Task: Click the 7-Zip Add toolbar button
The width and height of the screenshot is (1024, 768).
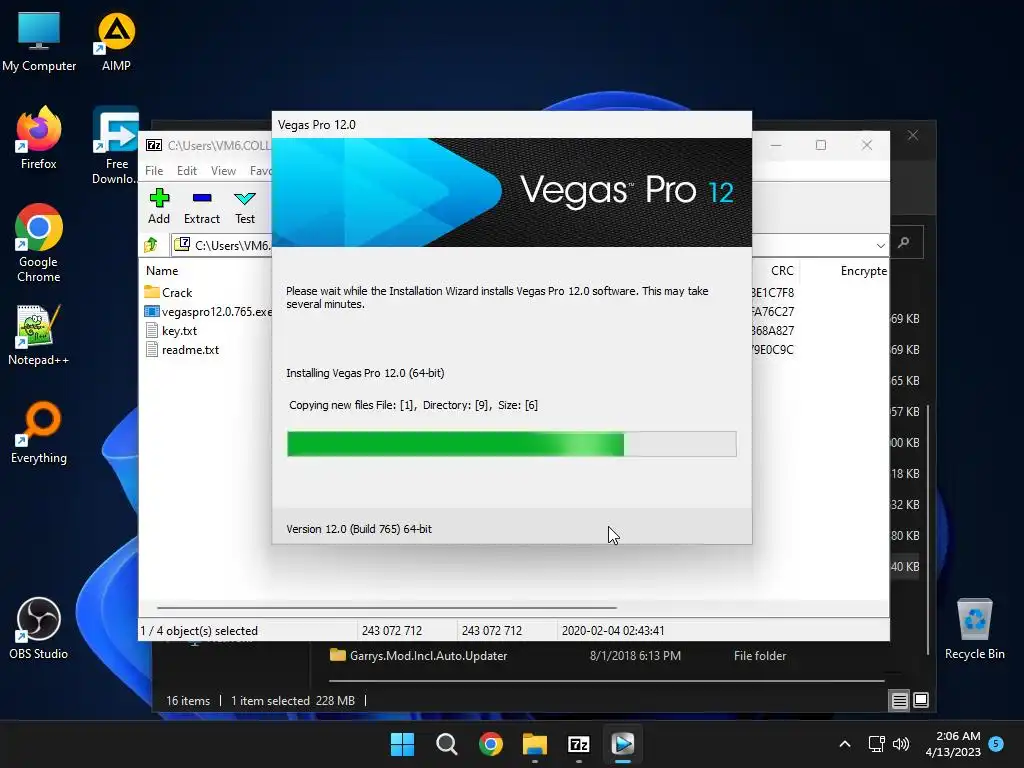Action: pyautogui.click(x=159, y=206)
